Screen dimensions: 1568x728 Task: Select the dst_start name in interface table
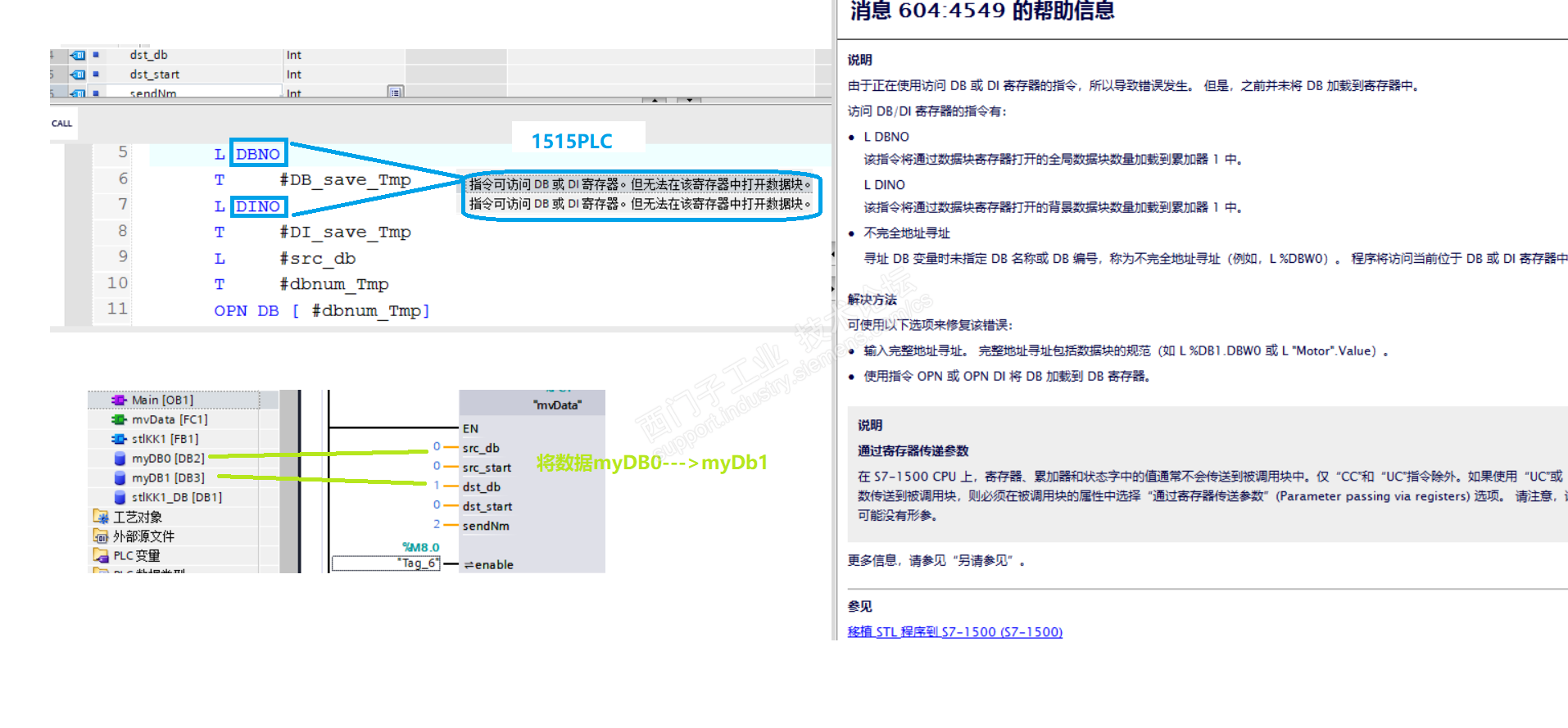click(x=154, y=74)
